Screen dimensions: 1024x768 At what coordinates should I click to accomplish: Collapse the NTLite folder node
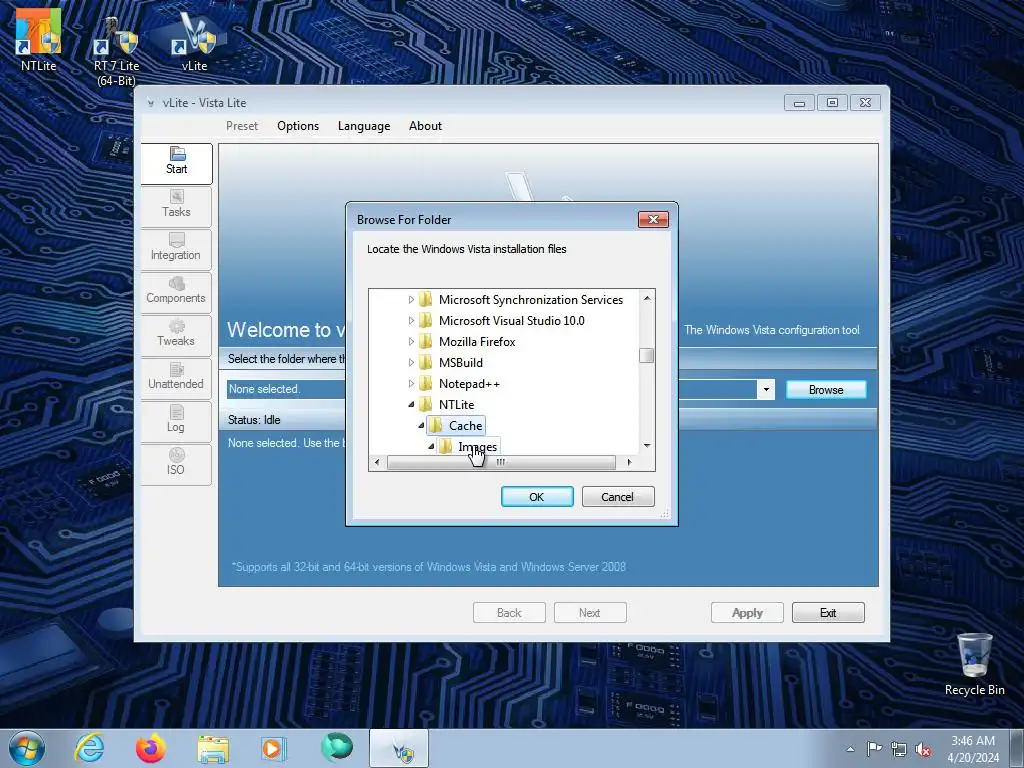pos(411,405)
